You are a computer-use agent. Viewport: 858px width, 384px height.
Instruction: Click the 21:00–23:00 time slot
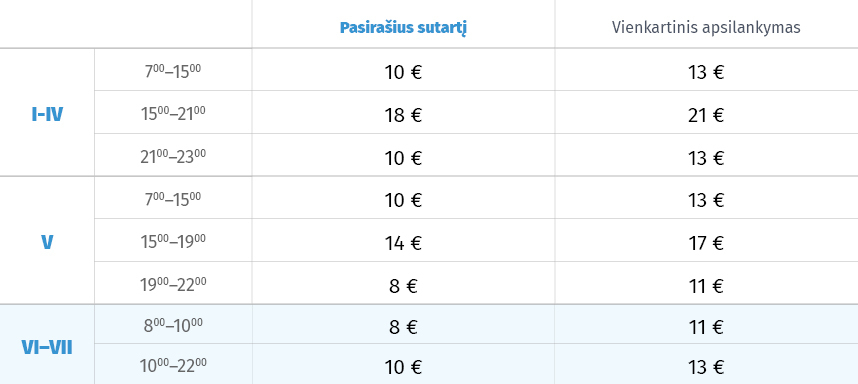point(173,156)
